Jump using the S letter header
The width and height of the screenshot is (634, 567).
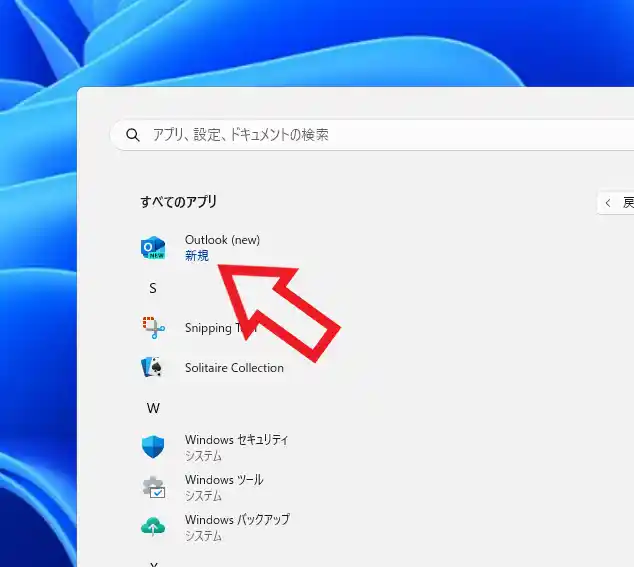click(153, 288)
